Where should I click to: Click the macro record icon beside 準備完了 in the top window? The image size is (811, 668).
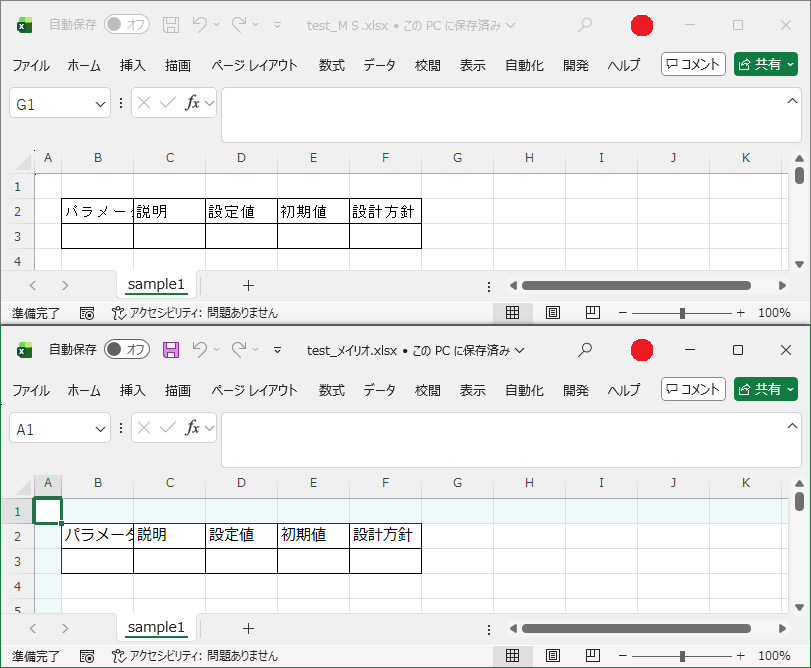click(87, 313)
